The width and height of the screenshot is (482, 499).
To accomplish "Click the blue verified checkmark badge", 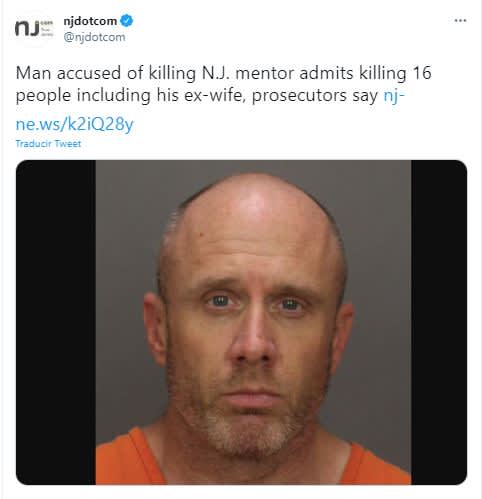I will tap(127, 21).
